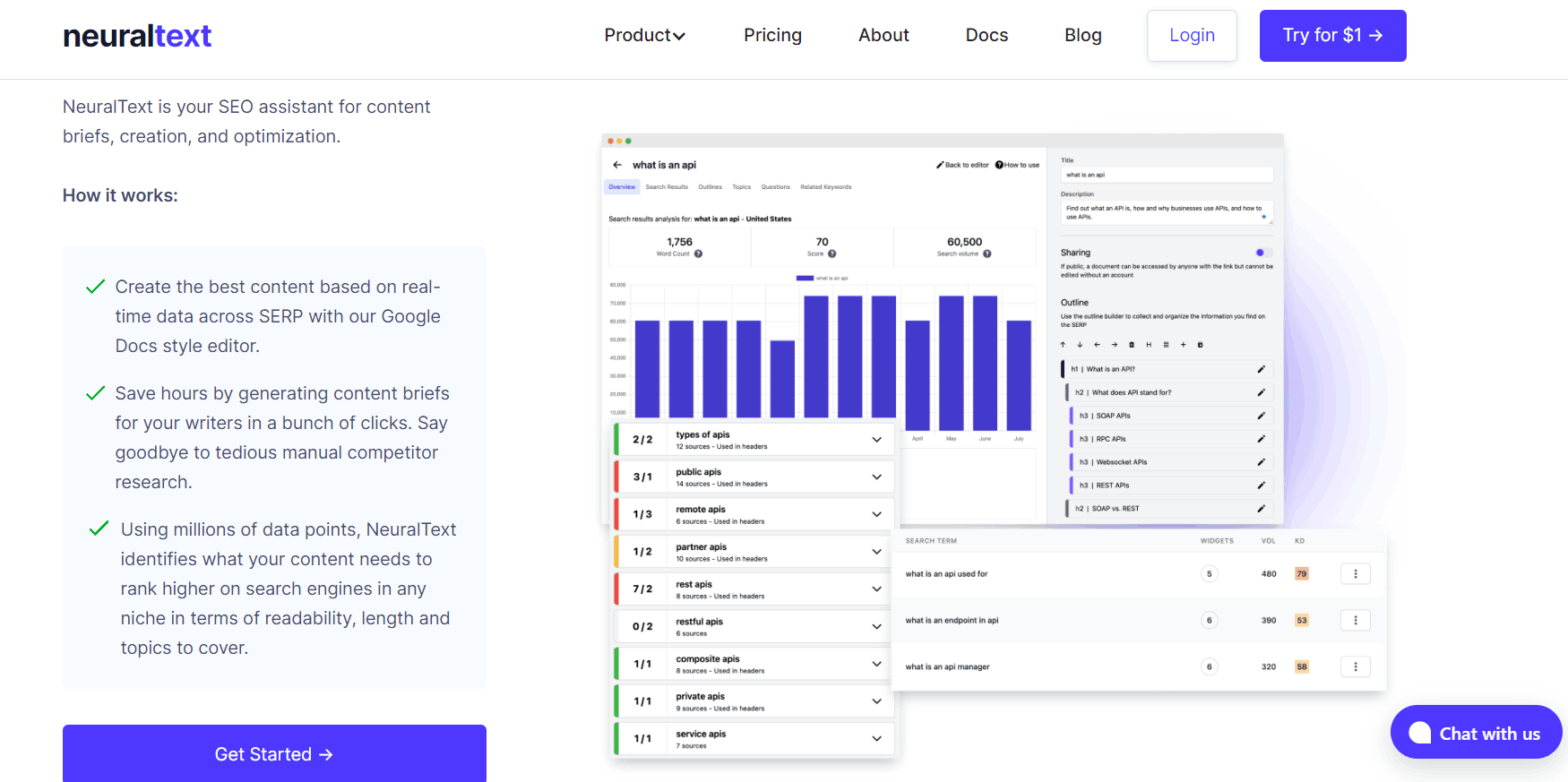The height and width of the screenshot is (782, 1568).
Task: Click the widgets count for 'what is an api used for'
Action: point(1209,574)
